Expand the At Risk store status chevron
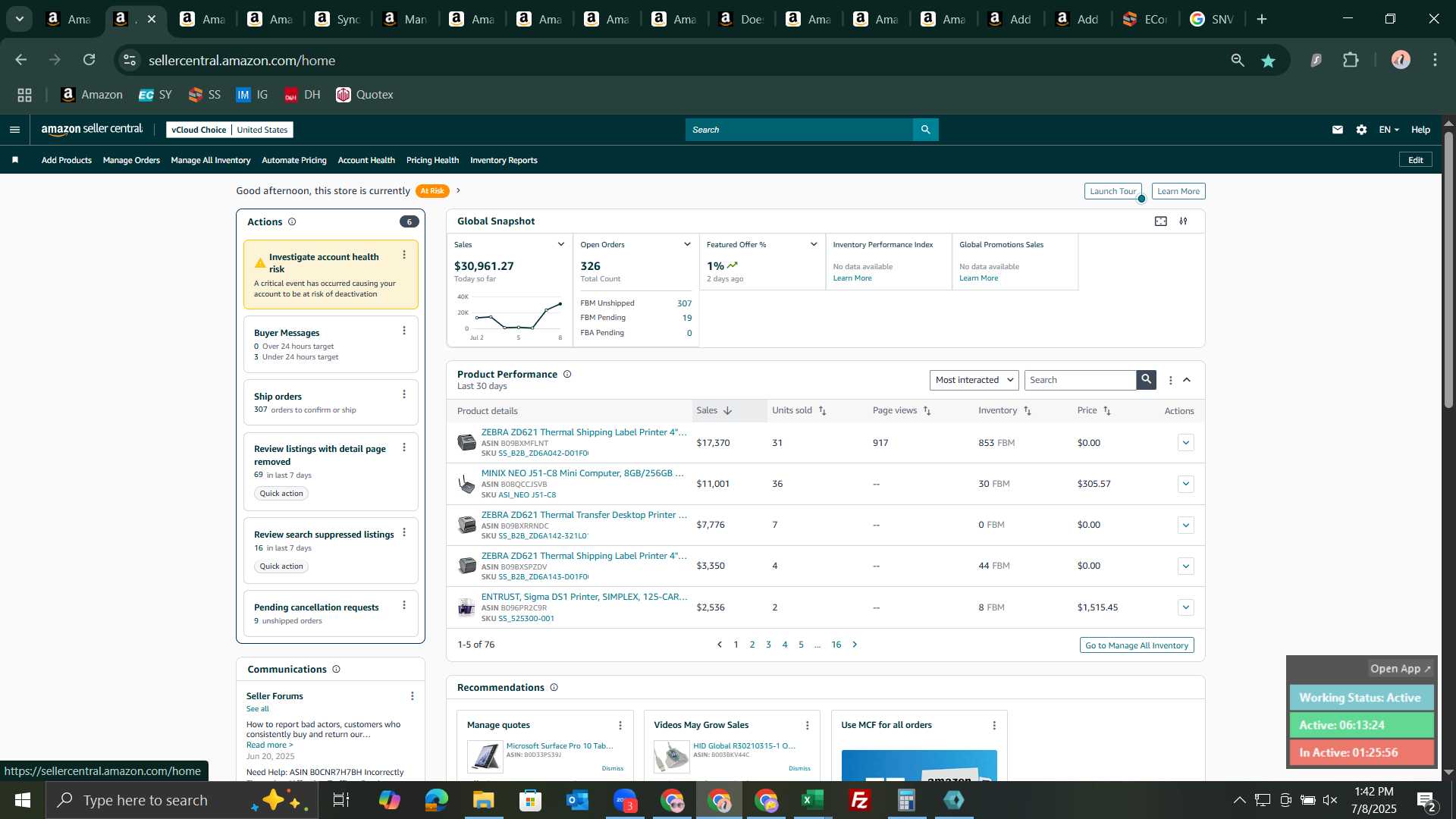The height and width of the screenshot is (819, 1456). tap(458, 191)
